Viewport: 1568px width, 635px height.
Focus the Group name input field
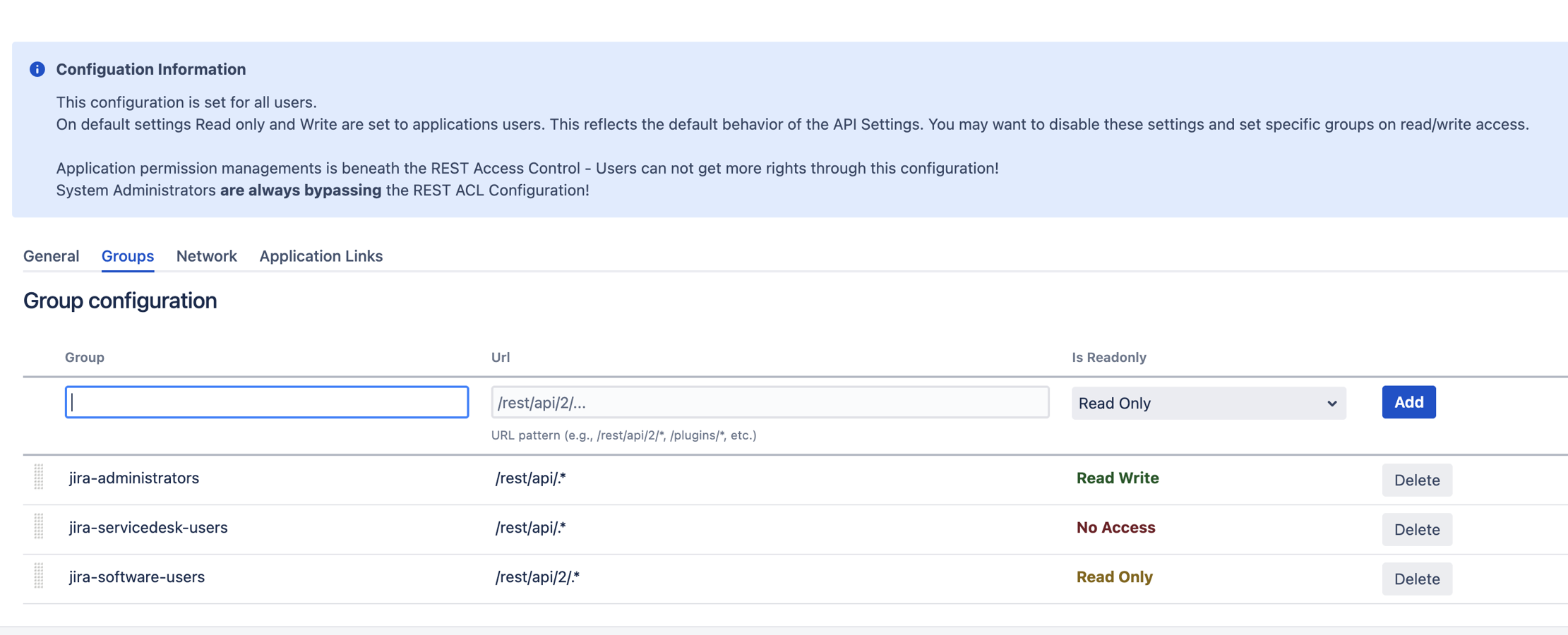pyautogui.click(x=267, y=402)
